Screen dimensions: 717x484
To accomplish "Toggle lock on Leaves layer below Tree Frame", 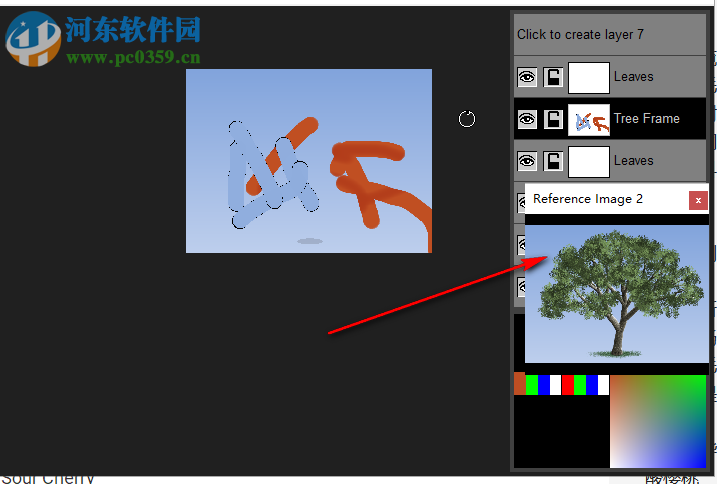I will click(553, 161).
